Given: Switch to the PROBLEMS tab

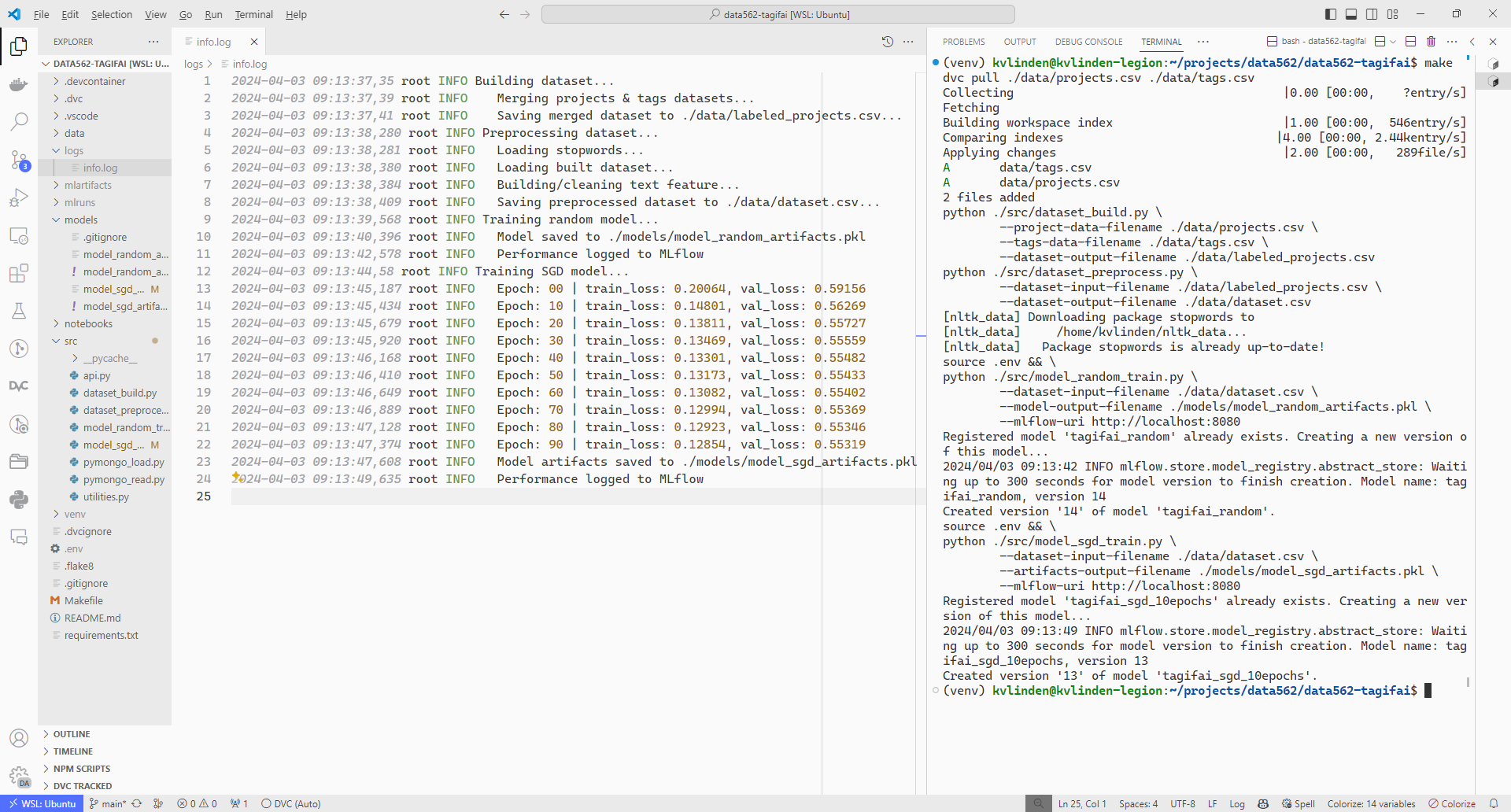Looking at the screenshot, I should click(963, 42).
